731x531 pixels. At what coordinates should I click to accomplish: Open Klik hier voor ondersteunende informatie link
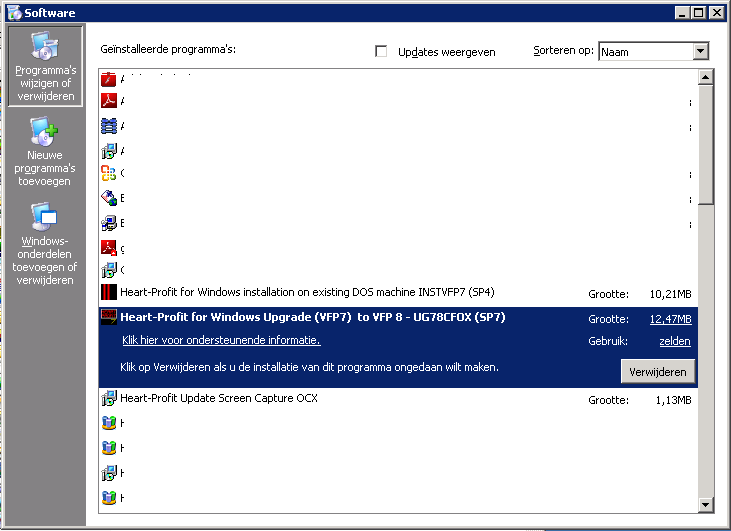point(221,340)
